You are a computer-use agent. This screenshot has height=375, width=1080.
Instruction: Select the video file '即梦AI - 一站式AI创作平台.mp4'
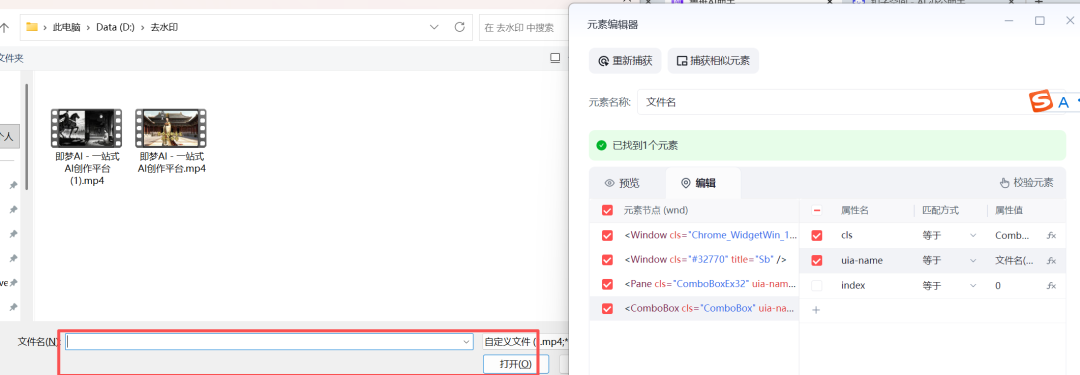pyautogui.click(x=172, y=141)
